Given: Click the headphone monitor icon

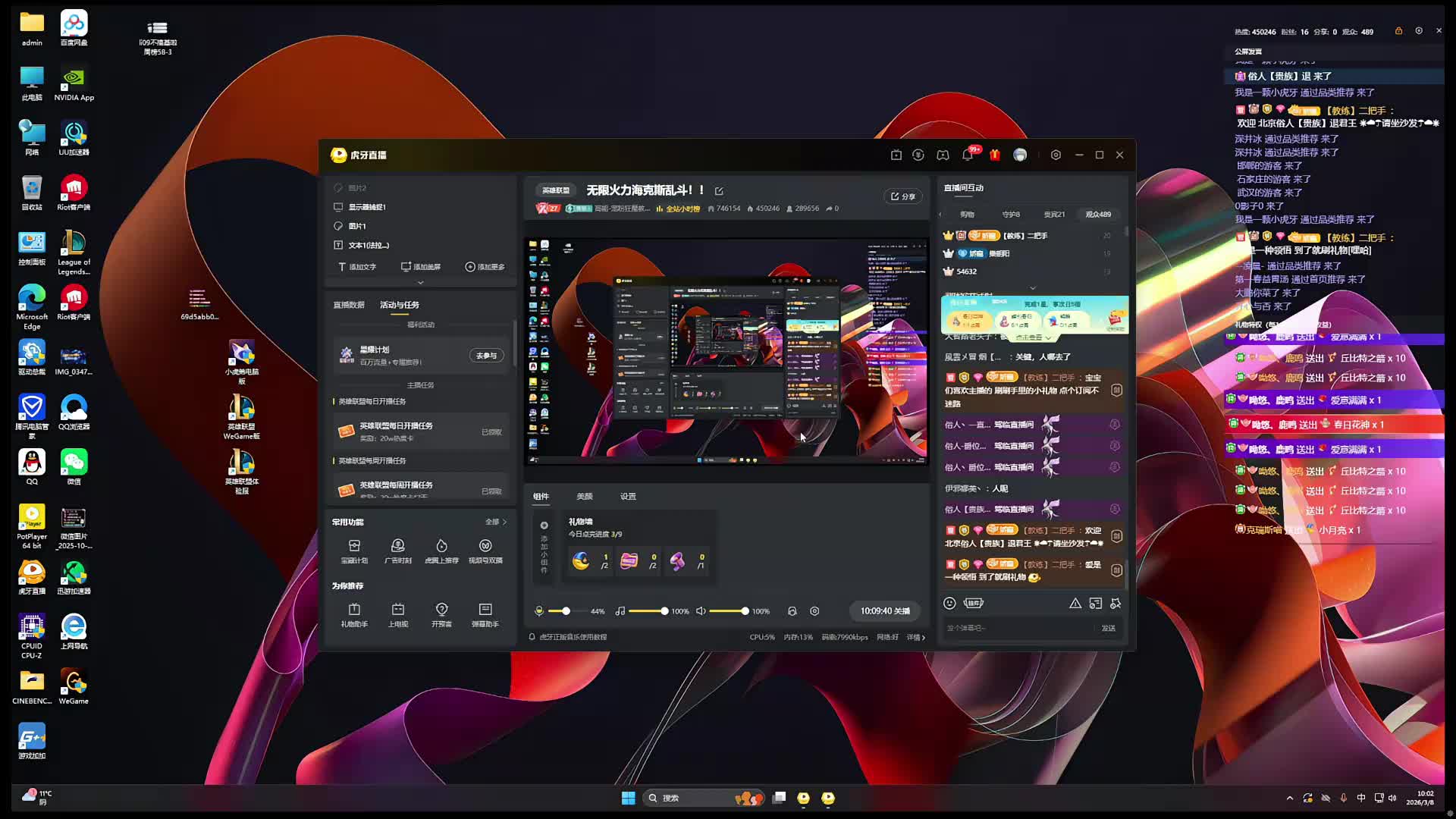Looking at the screenshot, I should (x=792, y=611).
